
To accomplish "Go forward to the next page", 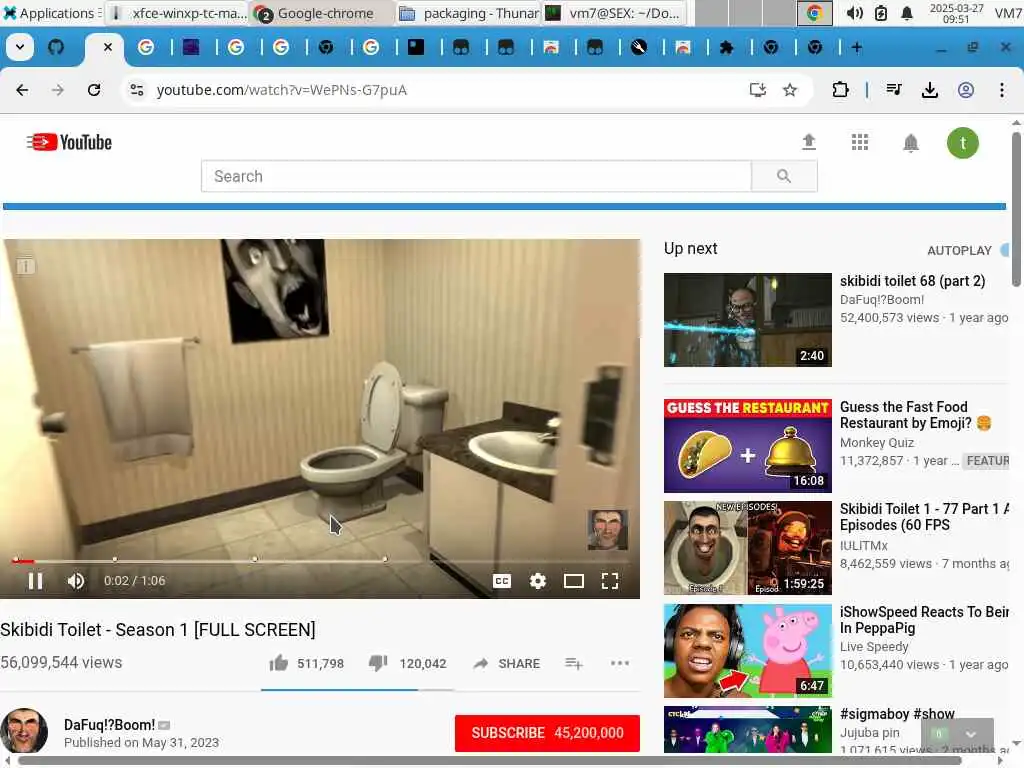I will pyautogui.click(x=58, y=90).
